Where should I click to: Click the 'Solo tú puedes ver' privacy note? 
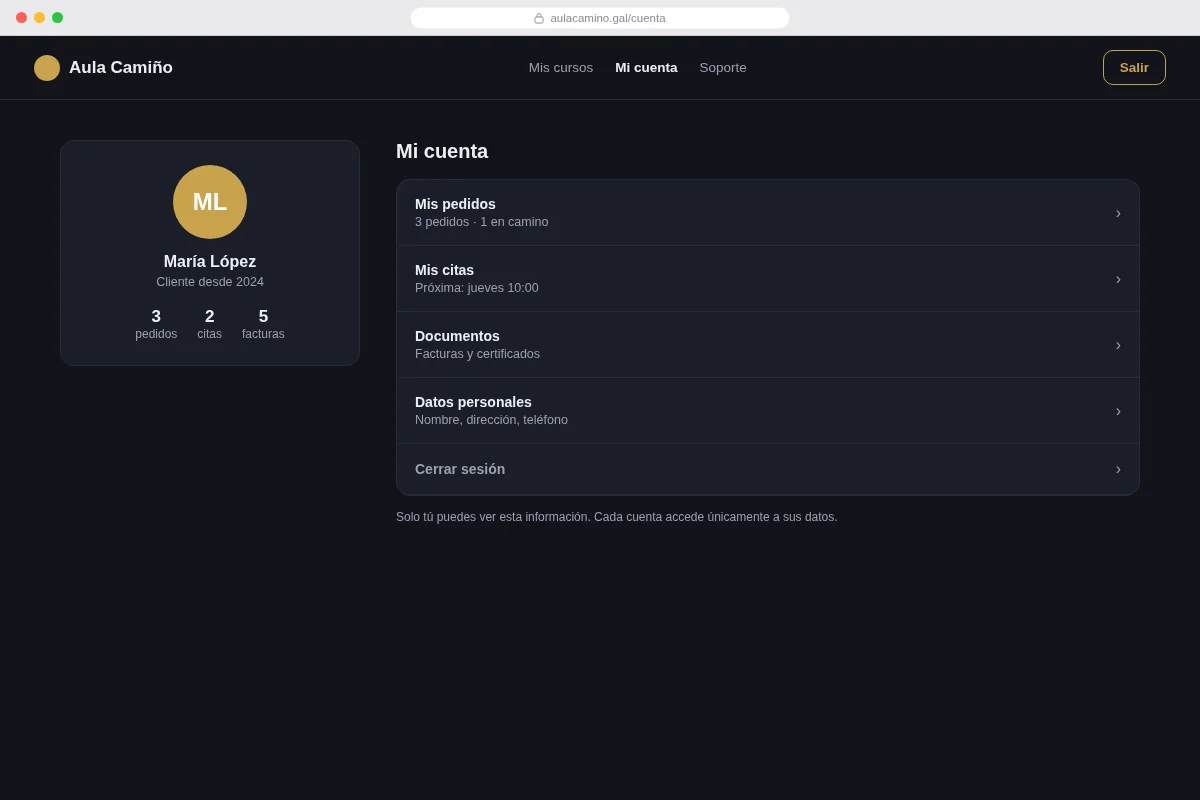pyautogui.click(x=616, y=517)
